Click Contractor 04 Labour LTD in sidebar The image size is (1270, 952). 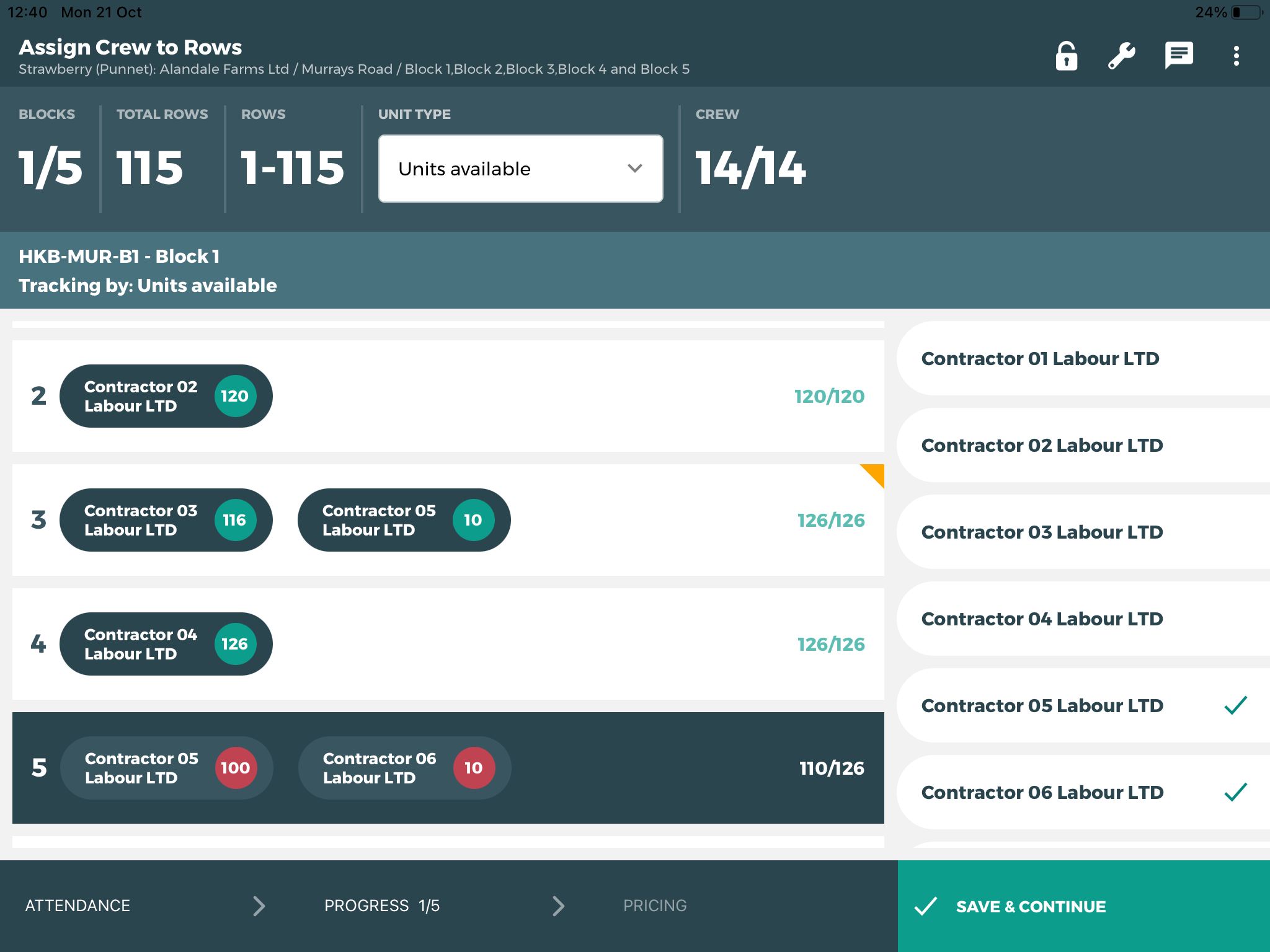coord(1041,619)
